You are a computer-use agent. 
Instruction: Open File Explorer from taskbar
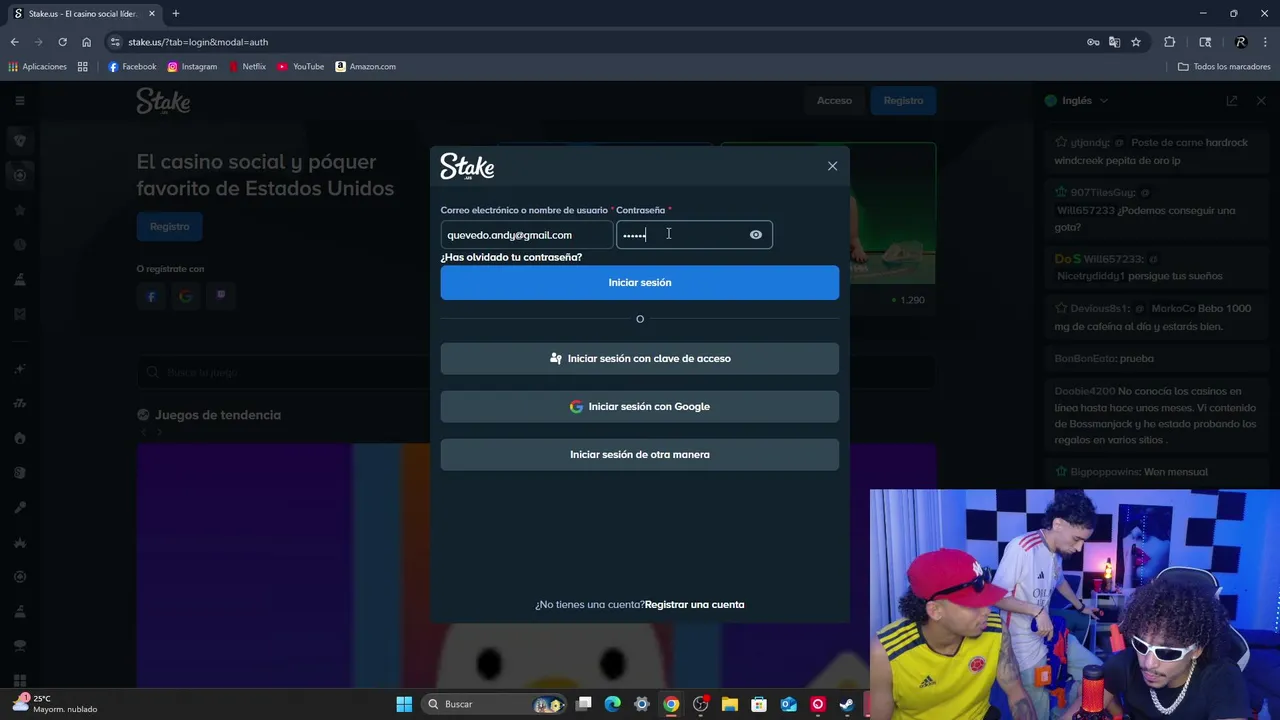click(729, 704)
